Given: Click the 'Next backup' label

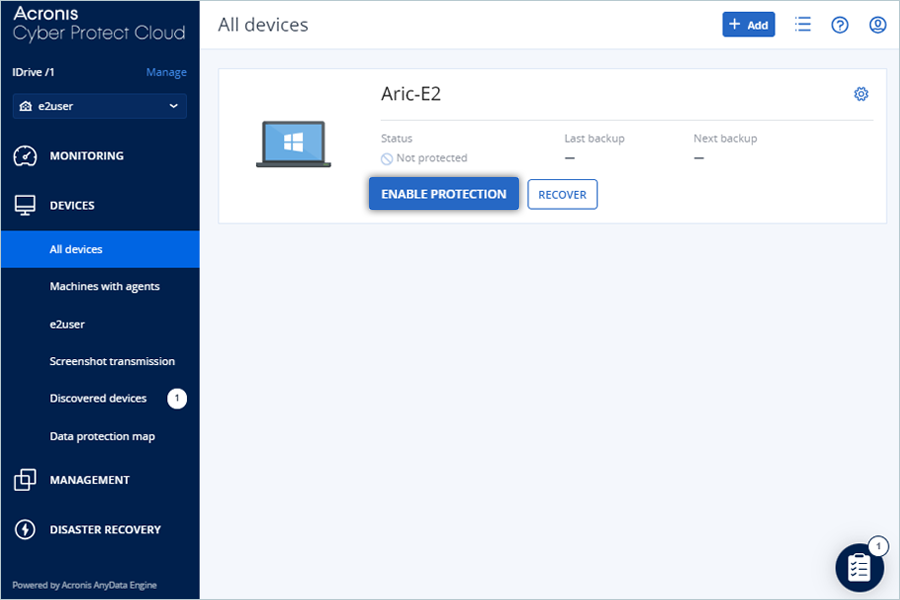Looking at the screenshot, I should click(x=725, y=138).
